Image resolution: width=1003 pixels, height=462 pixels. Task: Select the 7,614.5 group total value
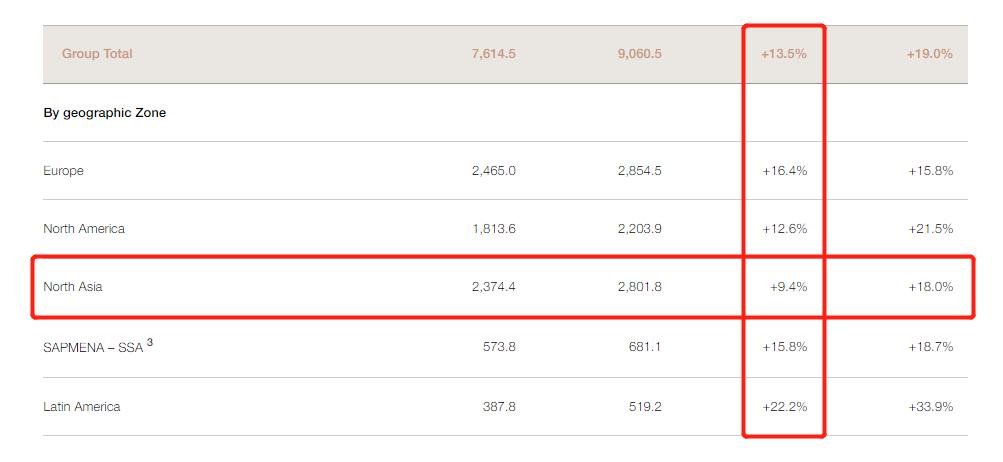pos(494,54)
